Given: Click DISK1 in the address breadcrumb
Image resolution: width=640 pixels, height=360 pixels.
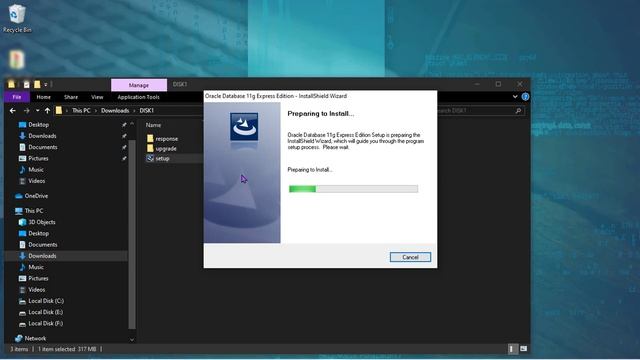Looking at the screenshot, I should coord(147,111).
